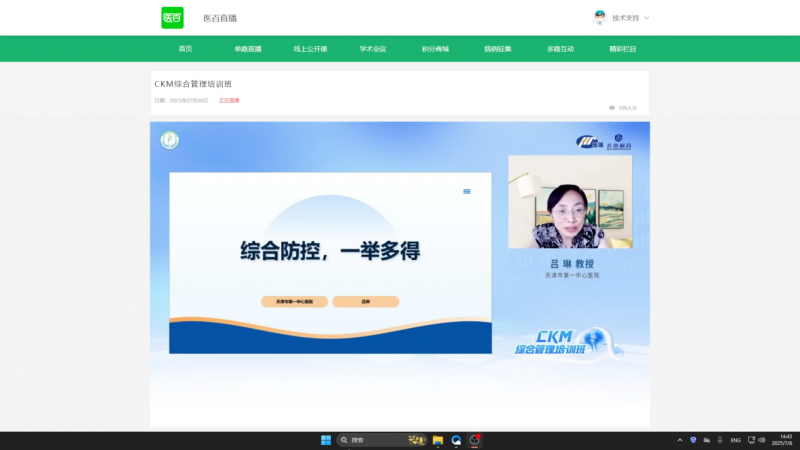Viewport: 800px width, 450px height.
Task: Click the taskbar search box
Action: tap(370, 440)
